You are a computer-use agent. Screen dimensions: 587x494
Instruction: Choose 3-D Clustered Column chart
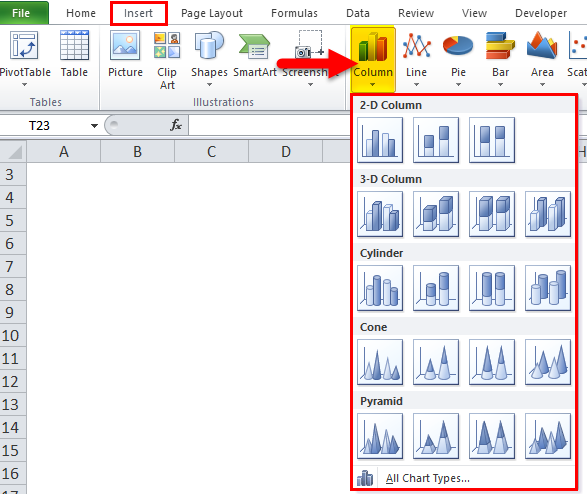pyautogui.click(x=380, y=214)
